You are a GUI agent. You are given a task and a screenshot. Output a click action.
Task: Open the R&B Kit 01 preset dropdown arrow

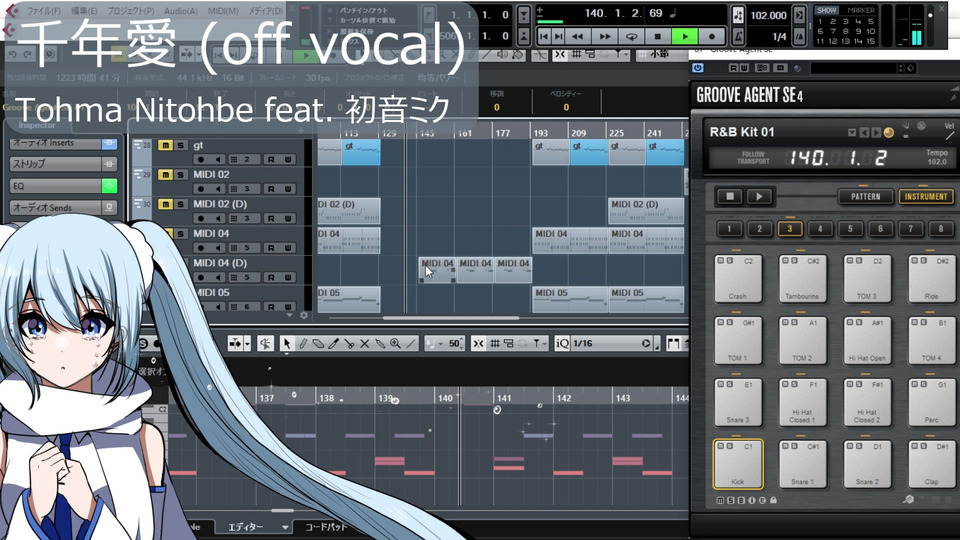pyautogui.click(x=852, y=132)
